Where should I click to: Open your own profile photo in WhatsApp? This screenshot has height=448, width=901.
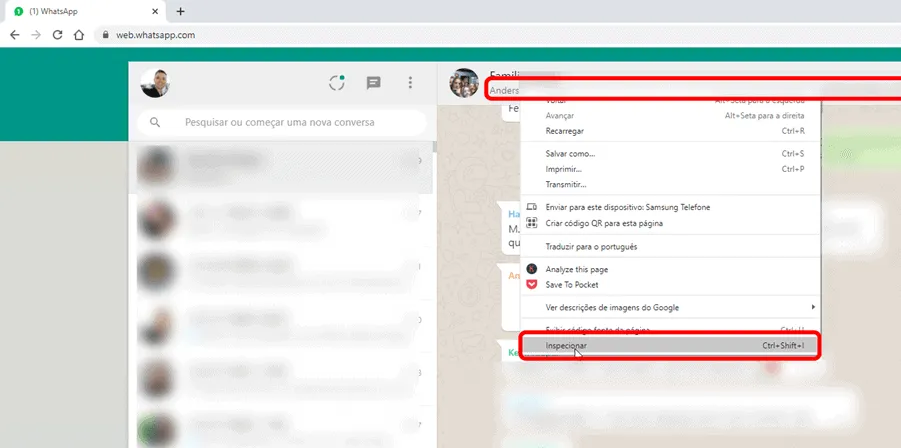pos(155,83)
